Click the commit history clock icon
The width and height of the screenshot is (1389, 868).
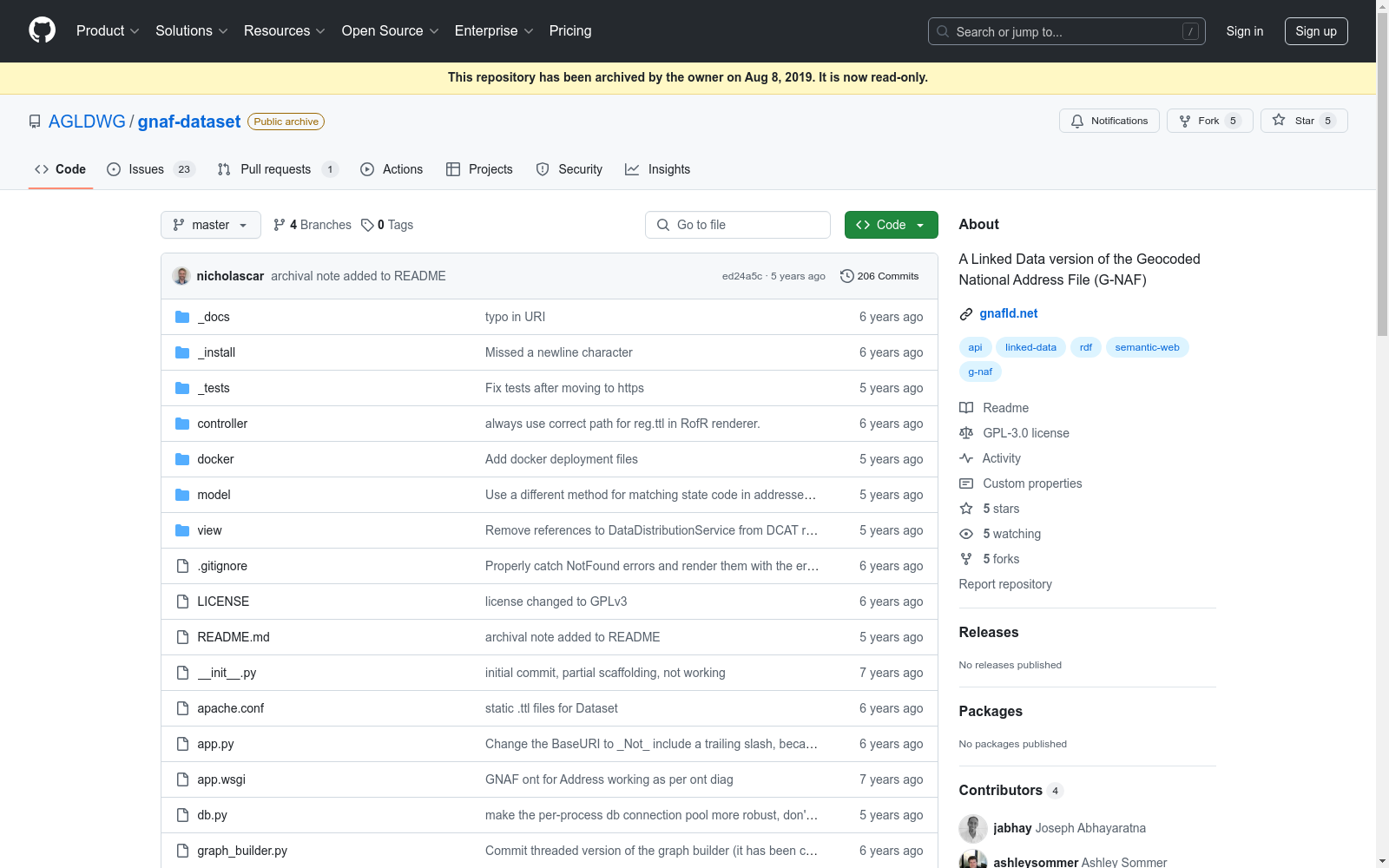(846, 276)
